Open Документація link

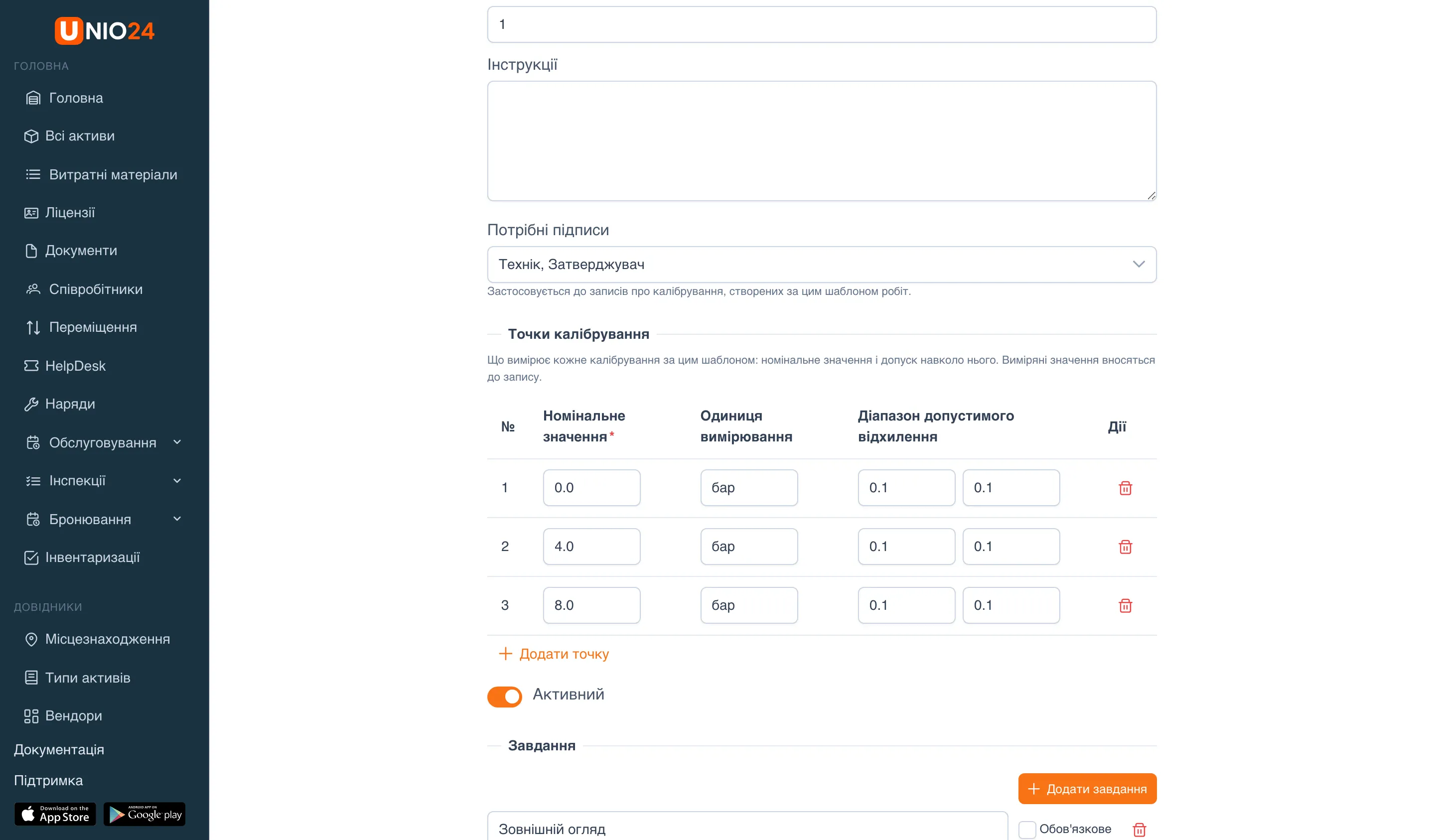point(59,749)
